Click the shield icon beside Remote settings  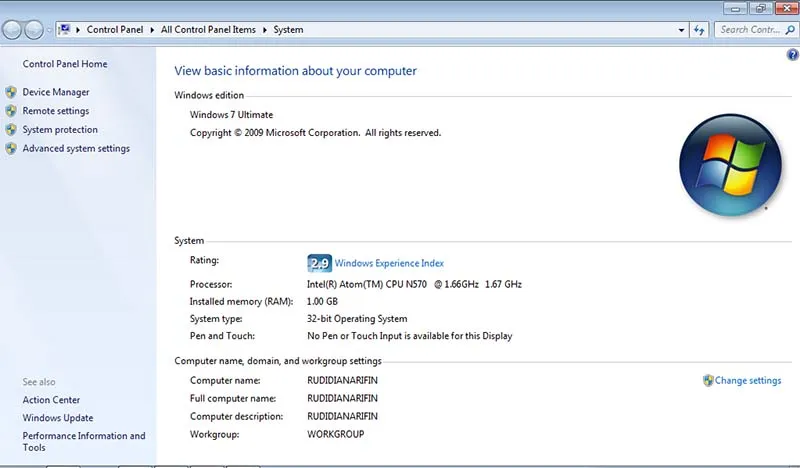click(11, 111)
